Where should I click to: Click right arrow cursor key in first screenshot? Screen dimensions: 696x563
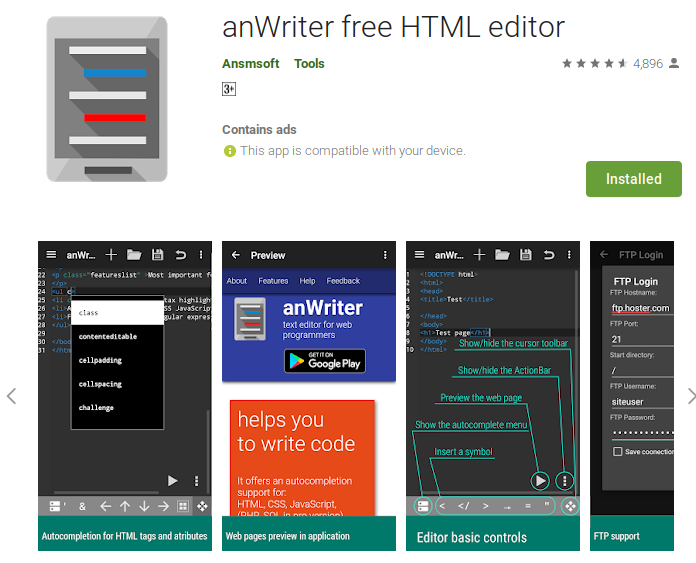pyautogui.click(x=163, y=506)
